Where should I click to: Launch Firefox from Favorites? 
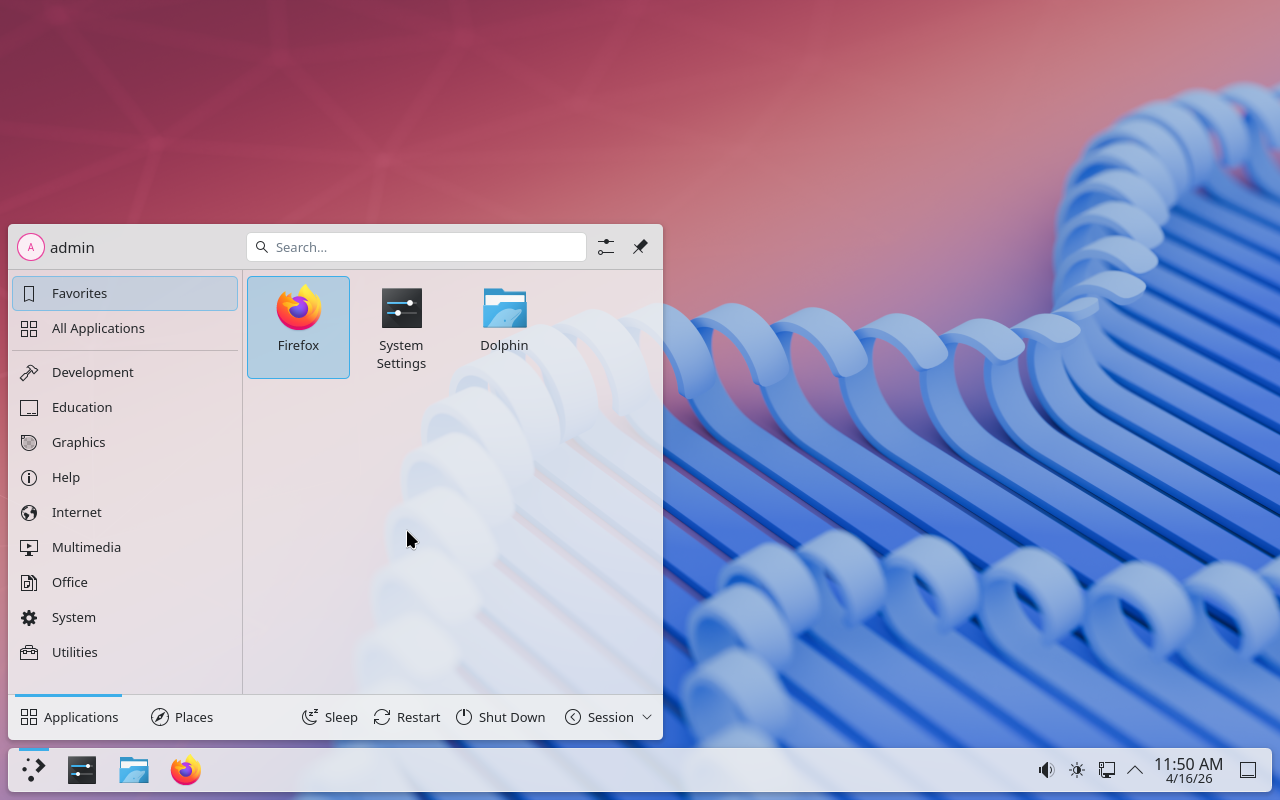(x=298, y=327)
